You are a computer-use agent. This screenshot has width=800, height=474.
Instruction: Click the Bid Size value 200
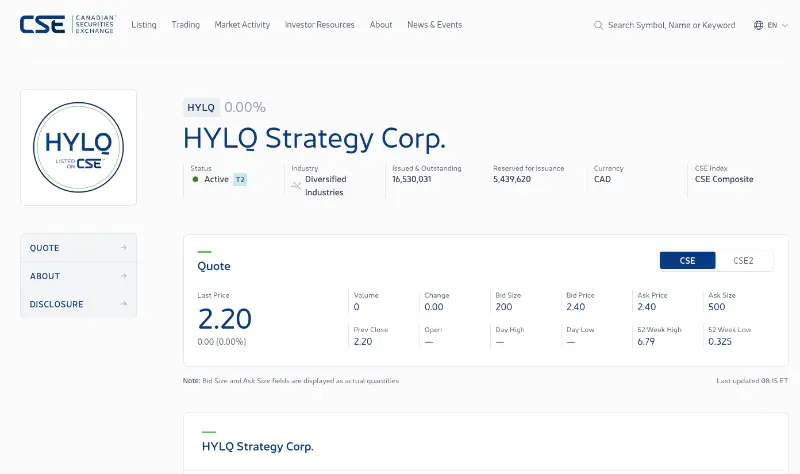(x=504, y=307)
